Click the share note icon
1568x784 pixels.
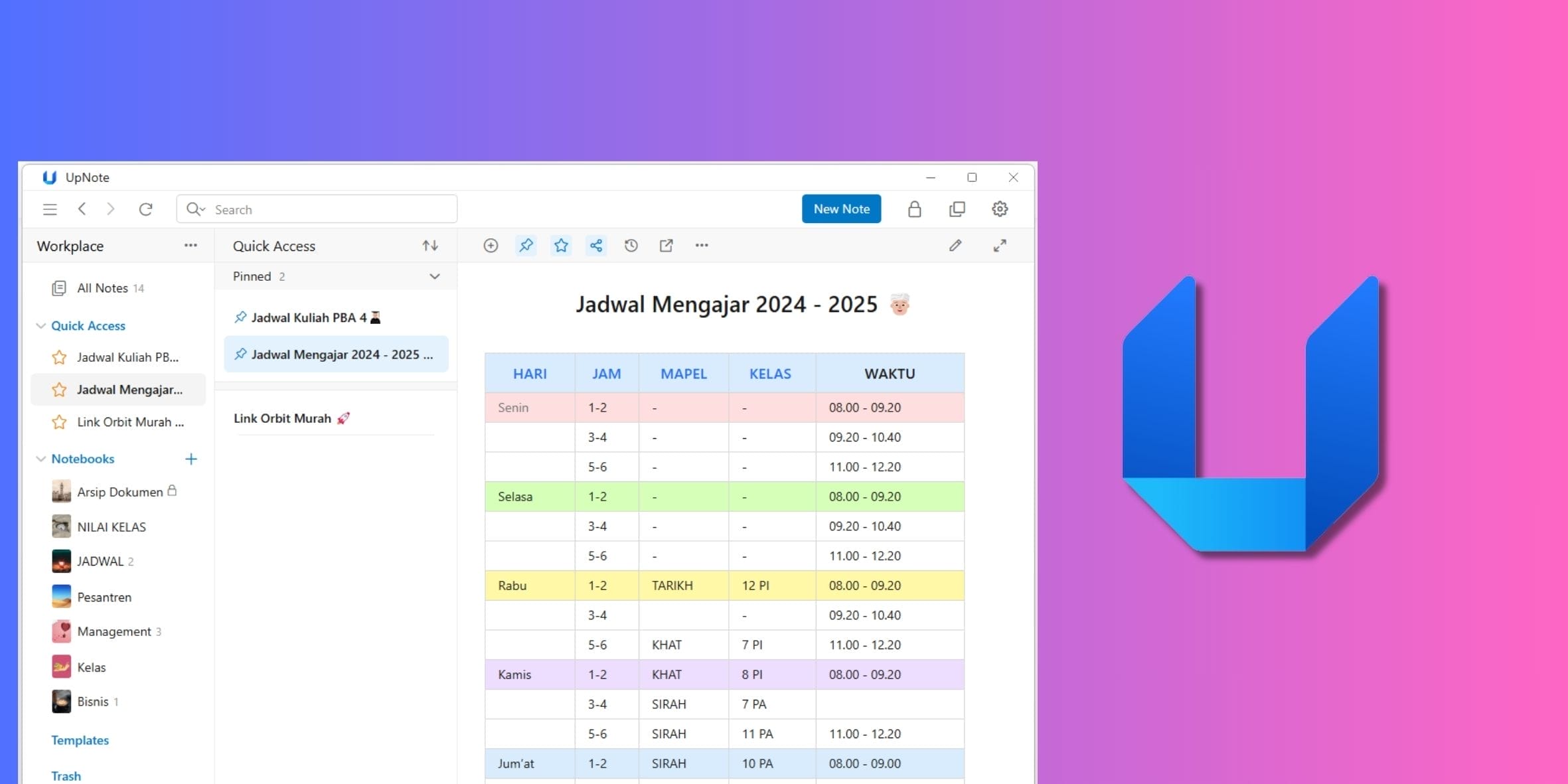(596, 246)
